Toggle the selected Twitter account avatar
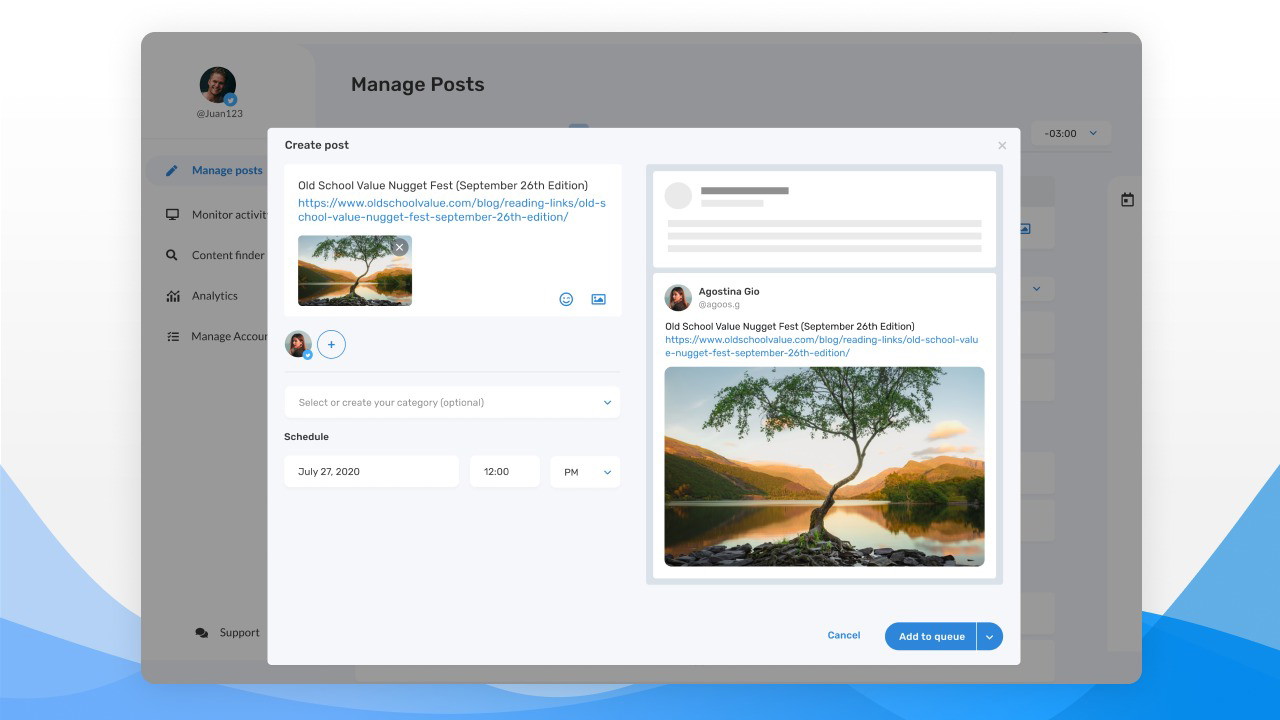The image size is (1280, 720). [298, 345]
